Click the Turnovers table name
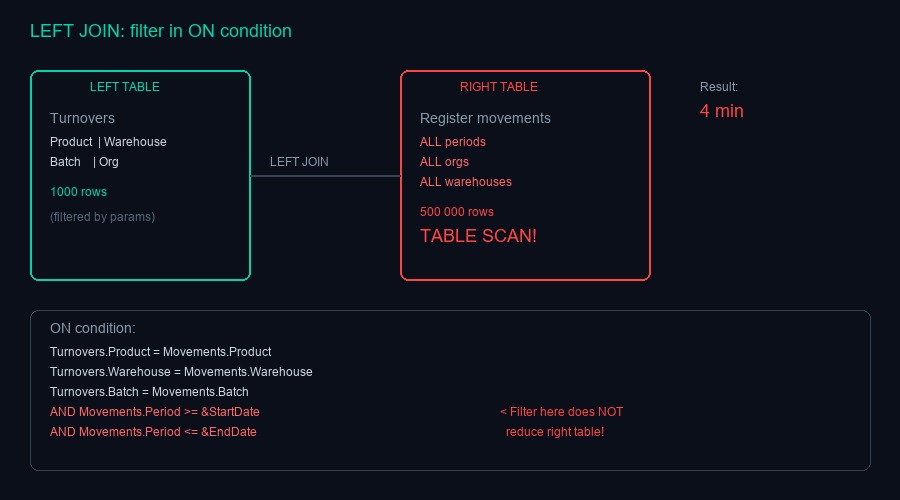900x500 pixels. coord(82,118)
